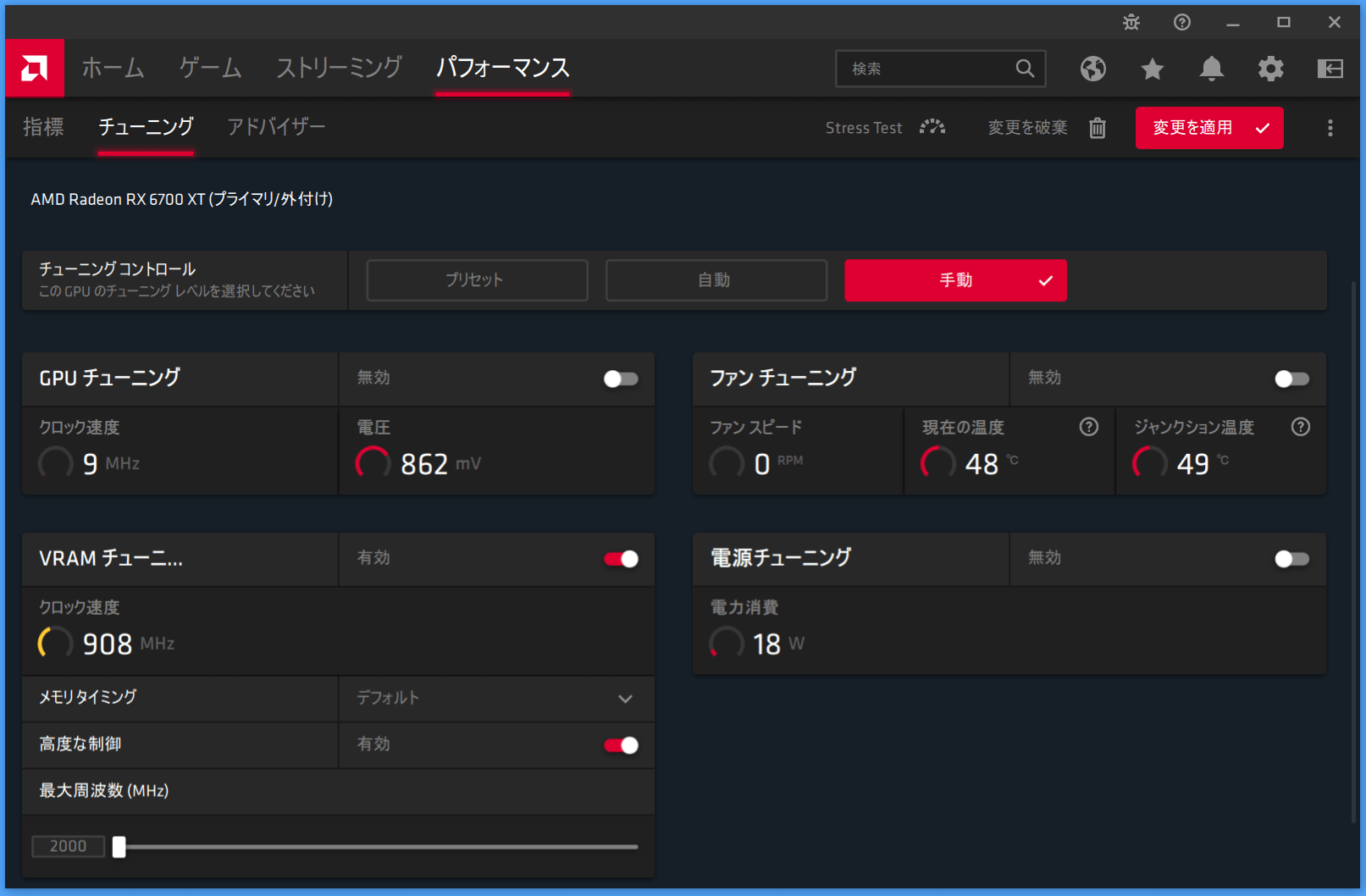This screenshot has width=1366, height=896.
Task: Click the trash icon to discard changes
Action: 1098,128
